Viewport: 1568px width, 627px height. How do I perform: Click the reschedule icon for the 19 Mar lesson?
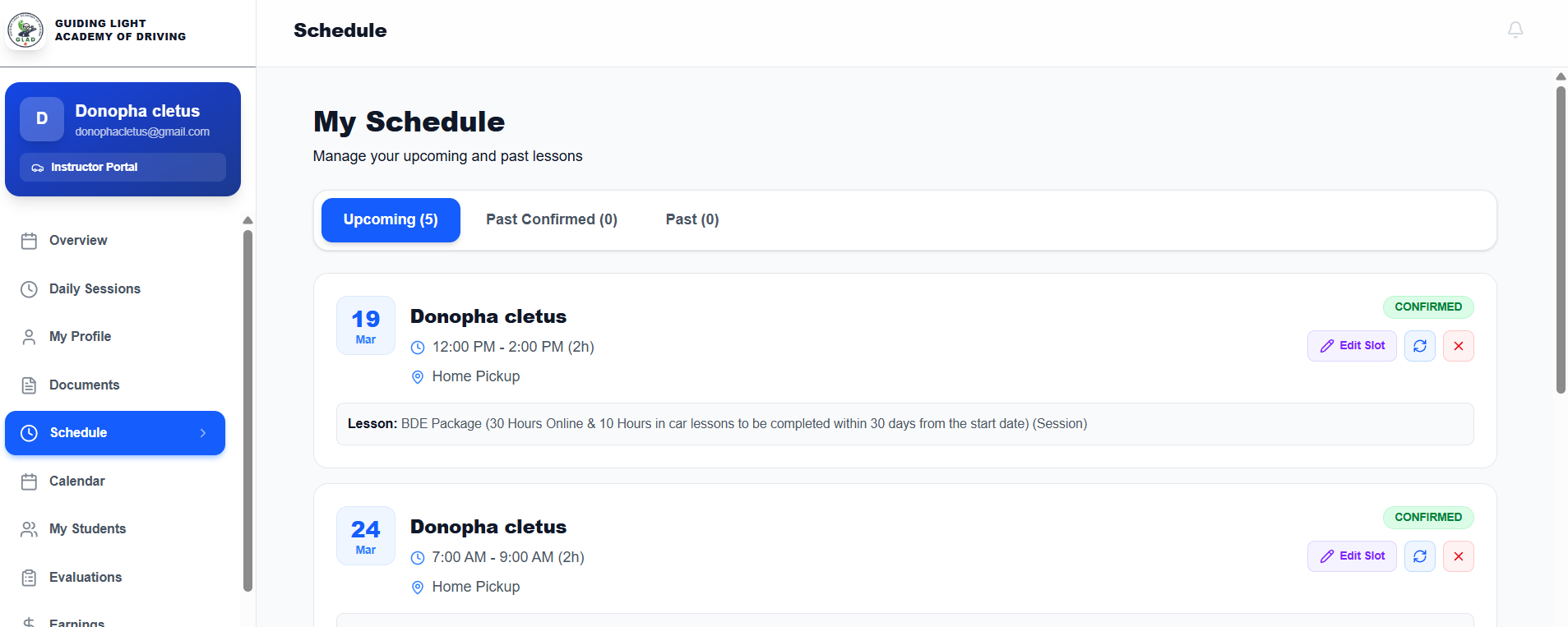pyautogui.click(x=1419, y=346)
